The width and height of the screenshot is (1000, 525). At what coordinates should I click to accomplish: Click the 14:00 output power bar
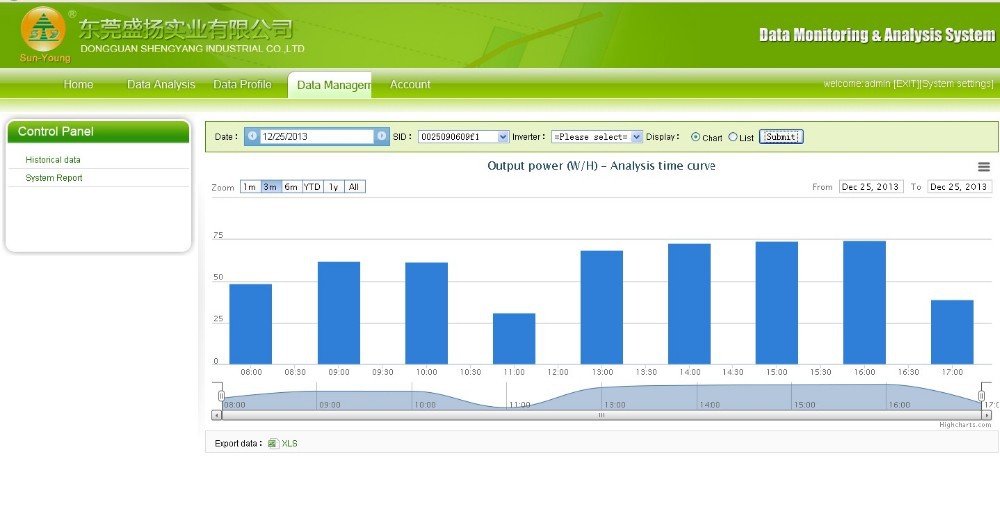[689, 304]
